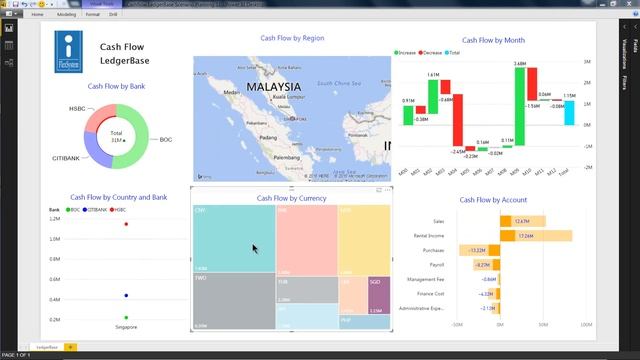This screenshot has height=360, width=640.
Task: Select the cyan Total waterfall bar
Action: [x=569, y=113]
